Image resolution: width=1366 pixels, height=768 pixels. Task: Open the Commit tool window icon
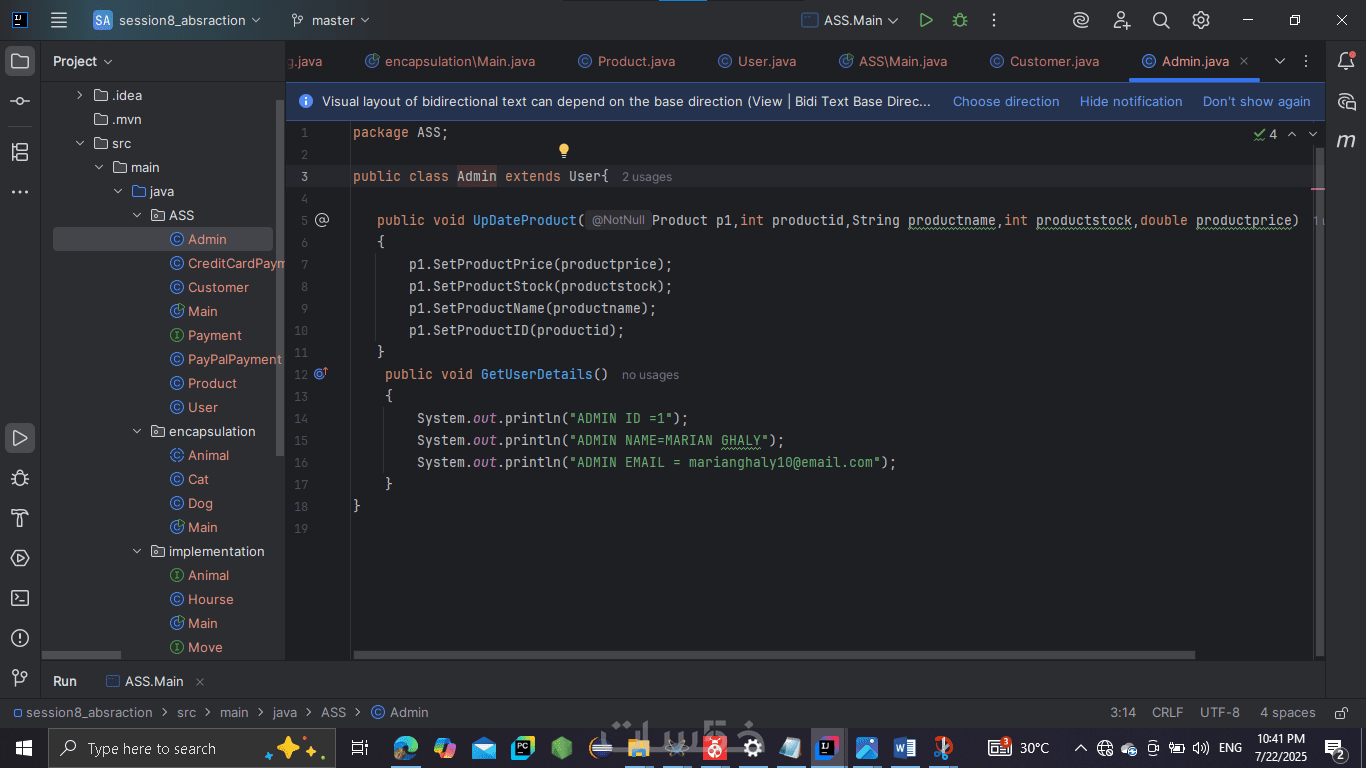(20, 102)
